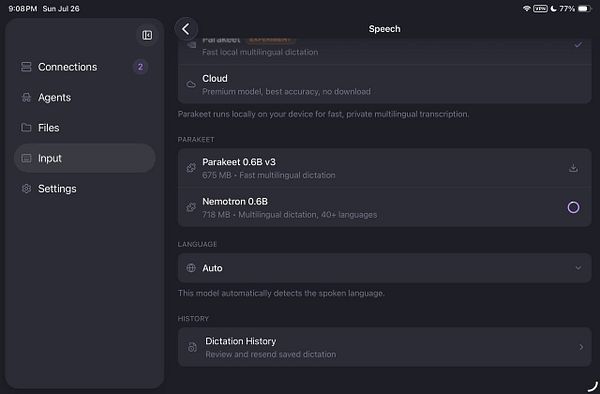
Task: Open the Agents section
Action: coord(85,98)
